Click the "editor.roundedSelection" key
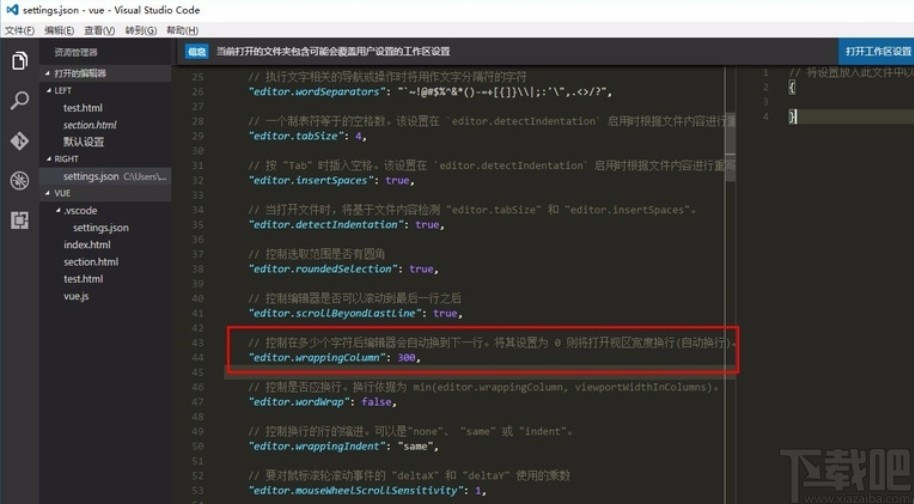 tap(323, 269)
